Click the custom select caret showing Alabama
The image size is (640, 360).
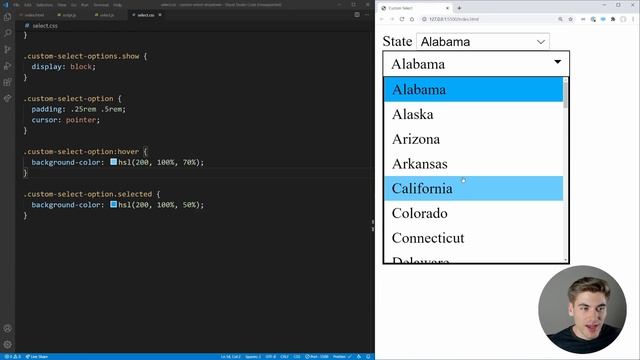(558, 62)
